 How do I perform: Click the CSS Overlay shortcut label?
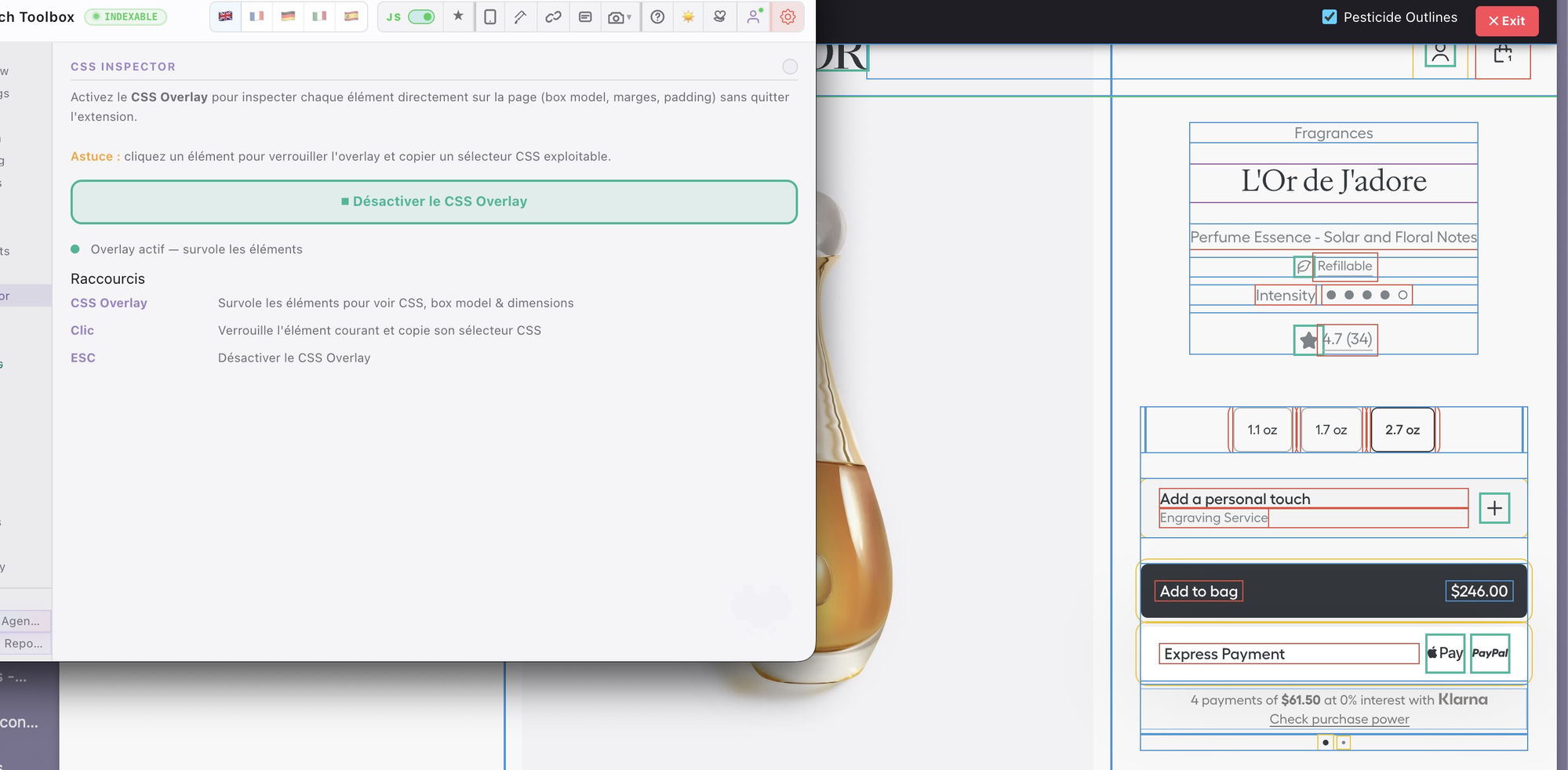click(109, 303)
